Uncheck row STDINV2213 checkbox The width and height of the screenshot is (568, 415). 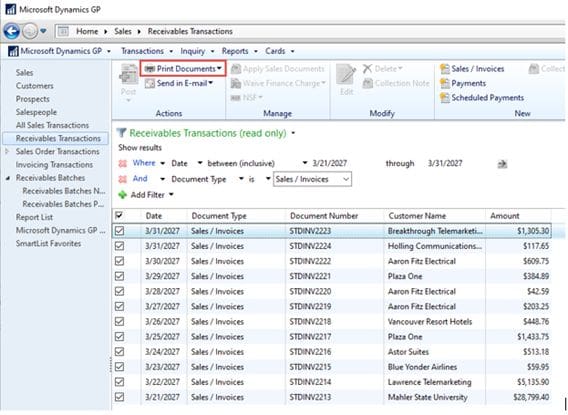[119, 397]
